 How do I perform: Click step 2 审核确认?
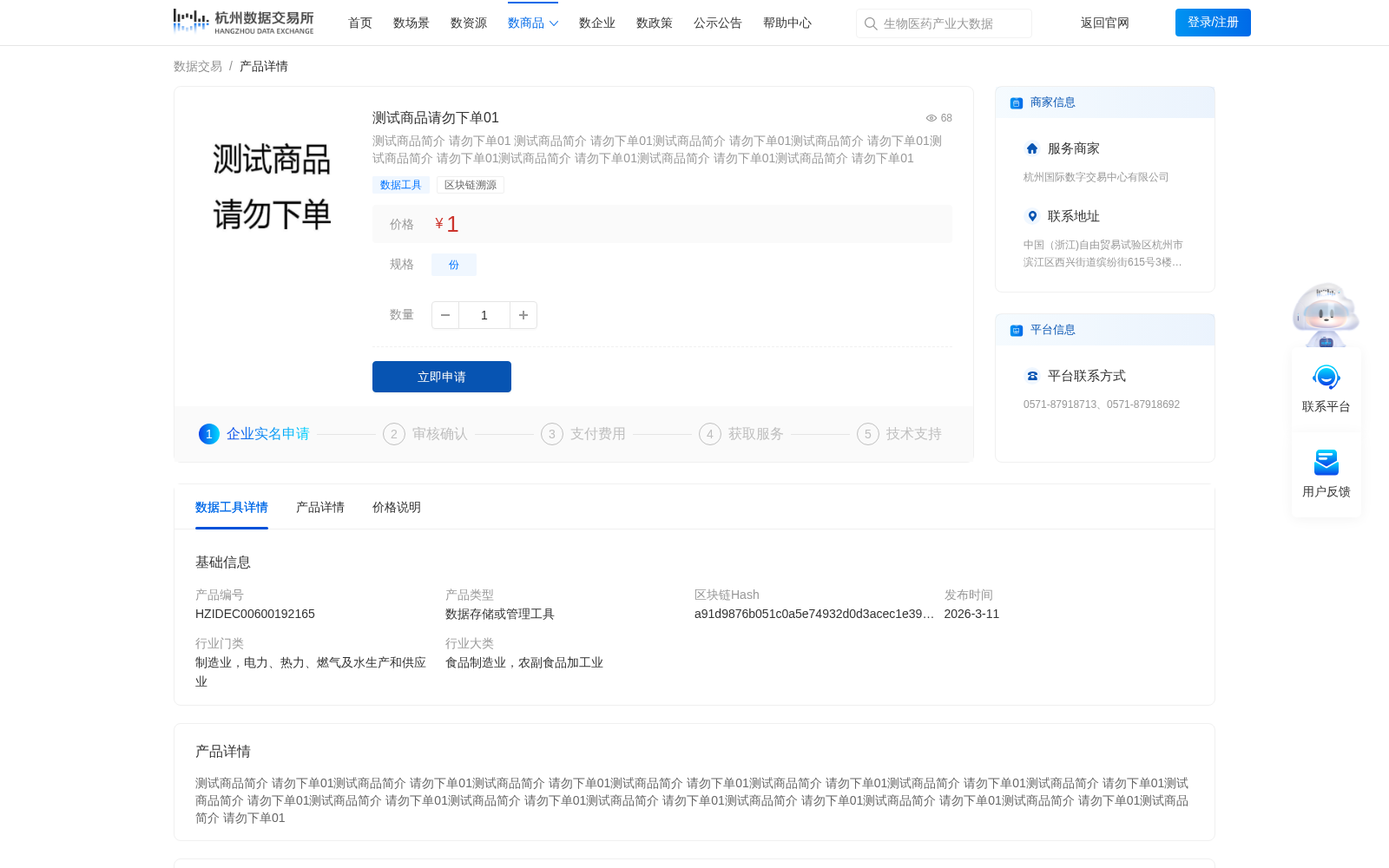(425, 434)
